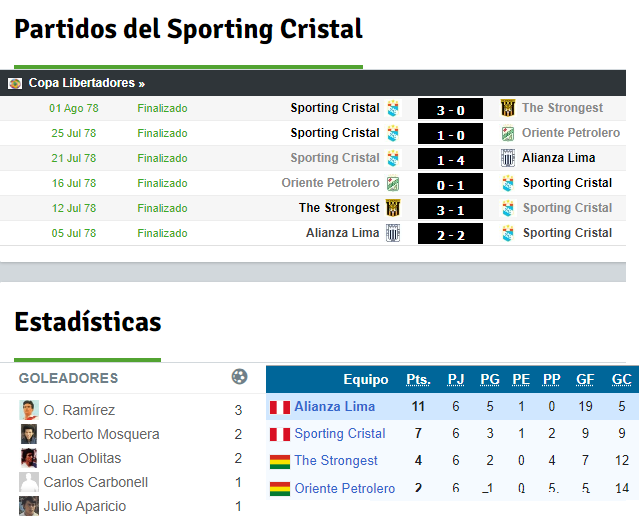The width and height of the screenshot is (639, 527).
Task: Click Oriente Petrolero crest in 25 Jul row
Action: (507, 133)
